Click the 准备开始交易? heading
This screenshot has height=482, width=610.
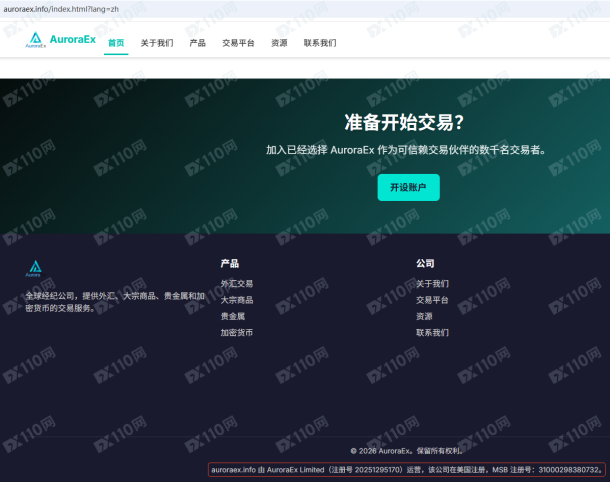coord(404,123)
